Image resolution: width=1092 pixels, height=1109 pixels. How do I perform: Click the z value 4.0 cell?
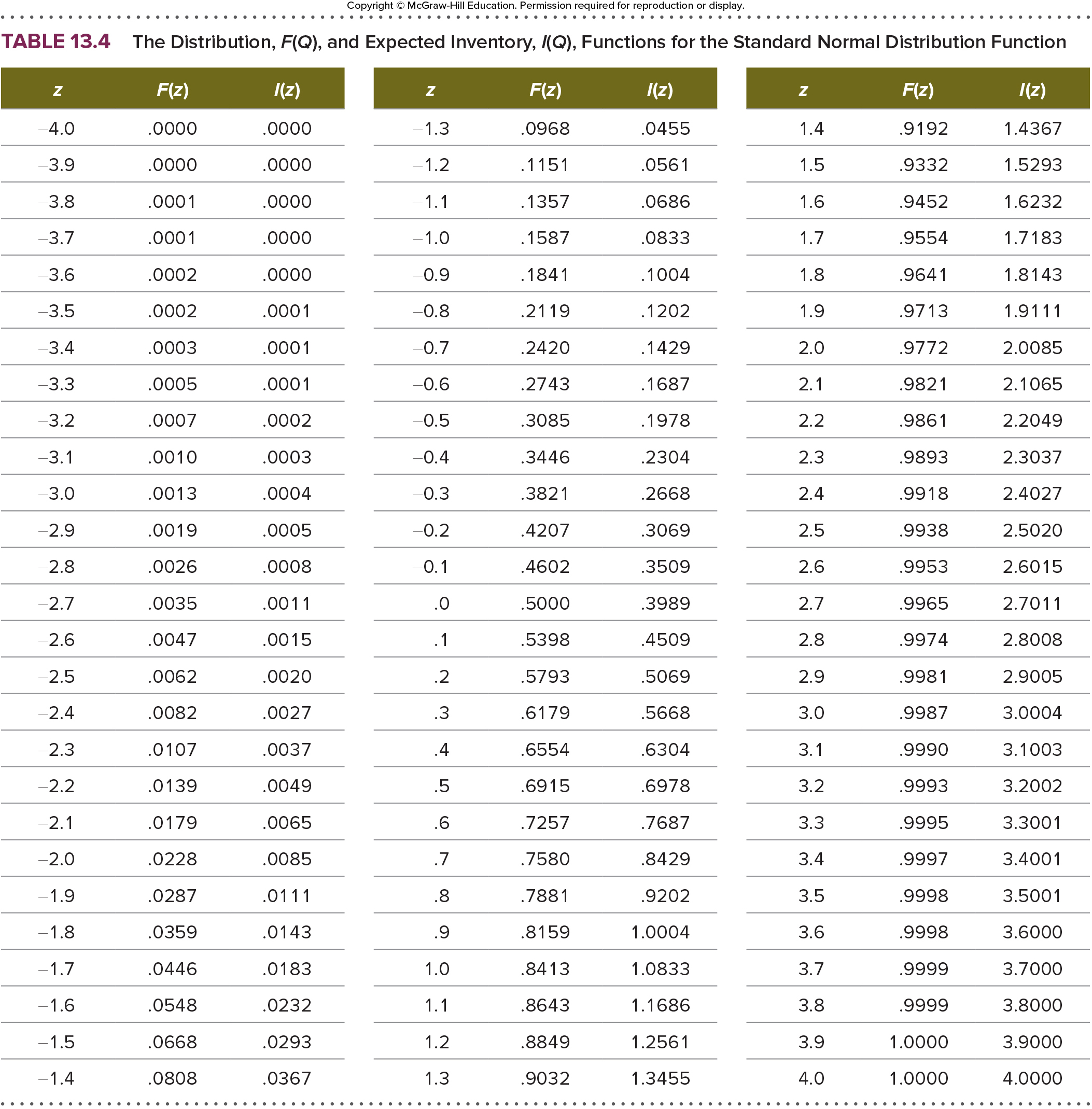811,1078
